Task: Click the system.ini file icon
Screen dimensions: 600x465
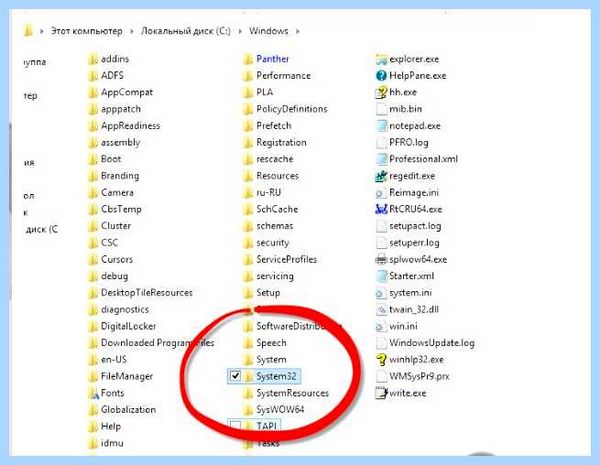Action: [x=382, y=293]
